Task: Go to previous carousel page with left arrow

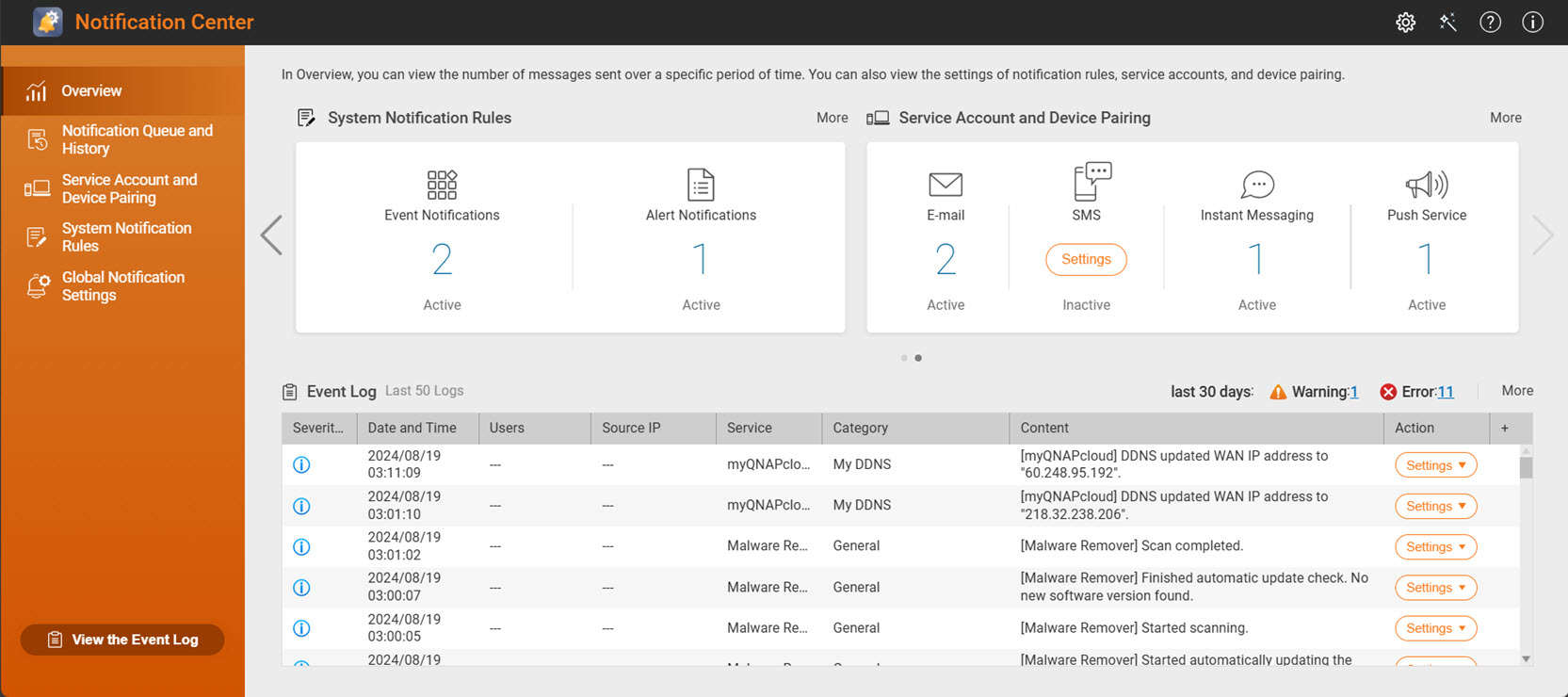Action: (271, 235)
